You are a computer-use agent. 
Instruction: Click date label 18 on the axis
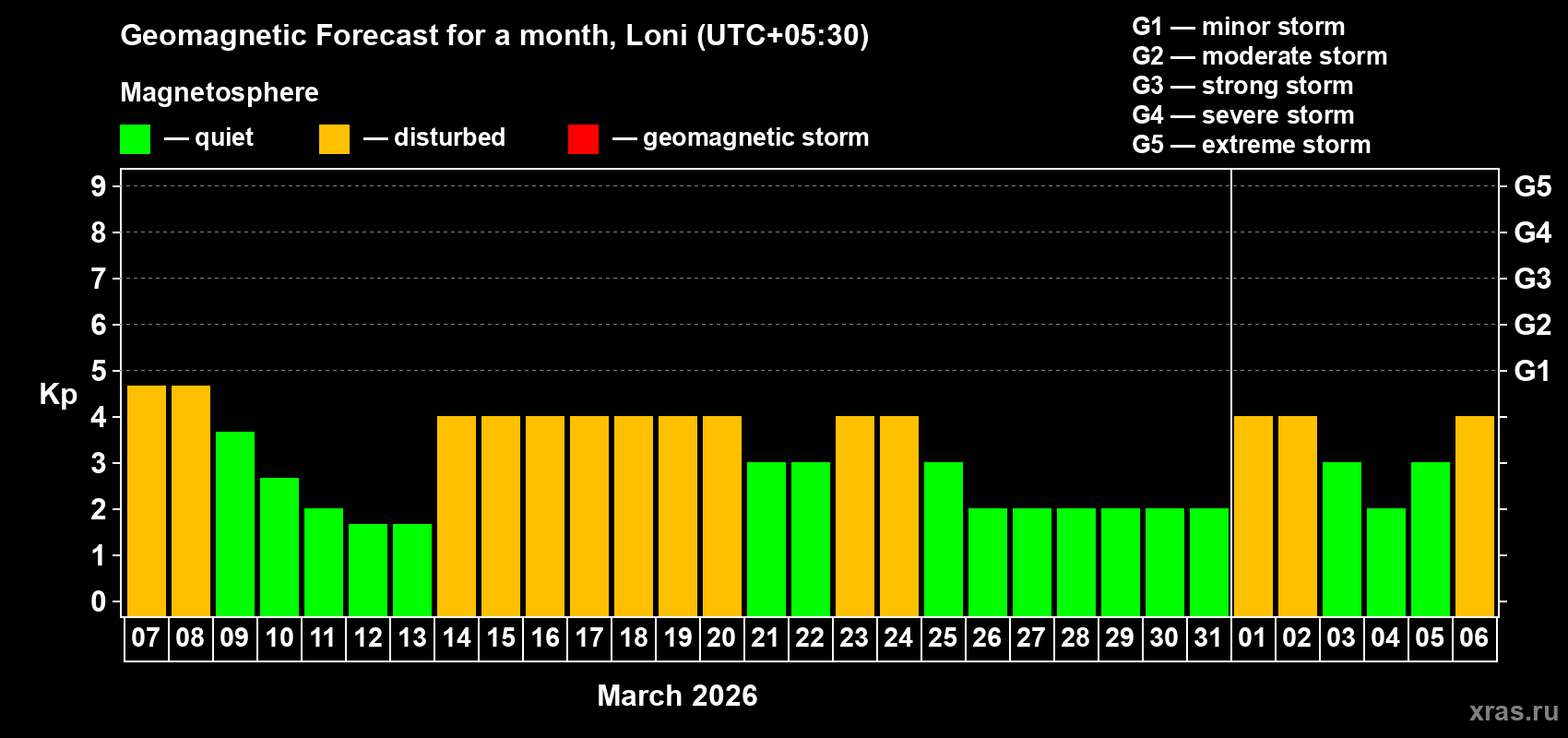(633, 637)
